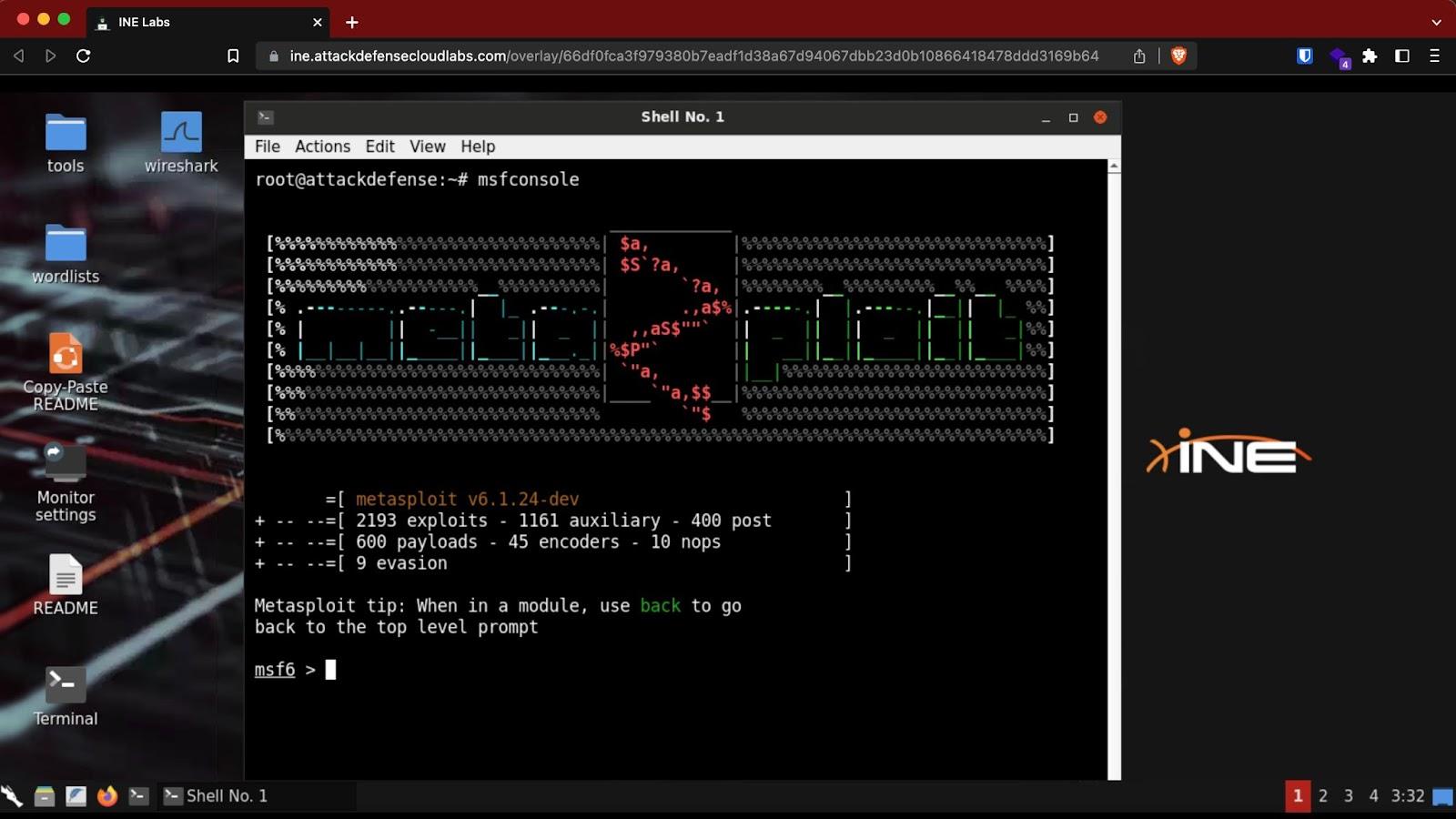The width and height of the screenshot is (1456, 819).
Task: Click at the msf6 prompt cursor
Action: point(330,670)
